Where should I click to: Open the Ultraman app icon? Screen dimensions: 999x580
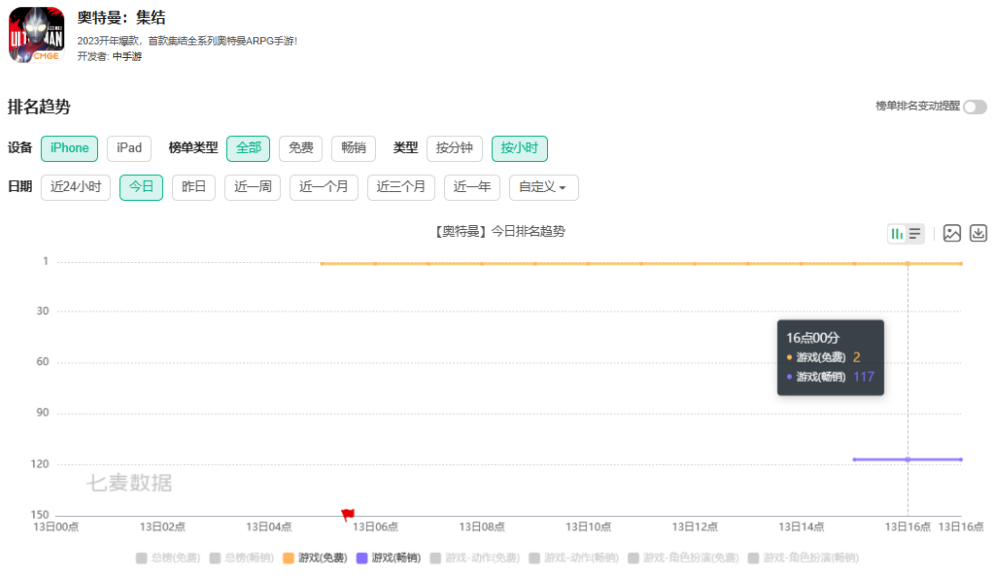[36, 35]
